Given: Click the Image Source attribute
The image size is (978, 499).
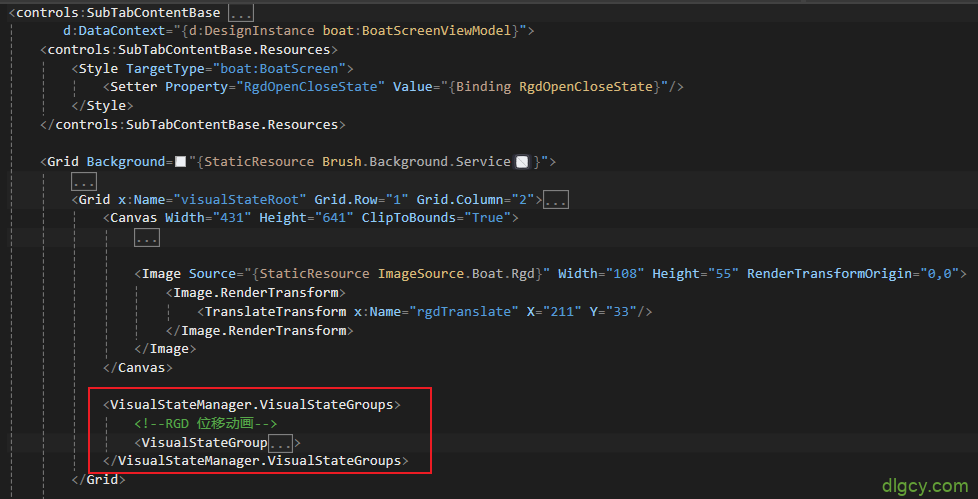Looking at the screenshot, I should coord(212,274).
